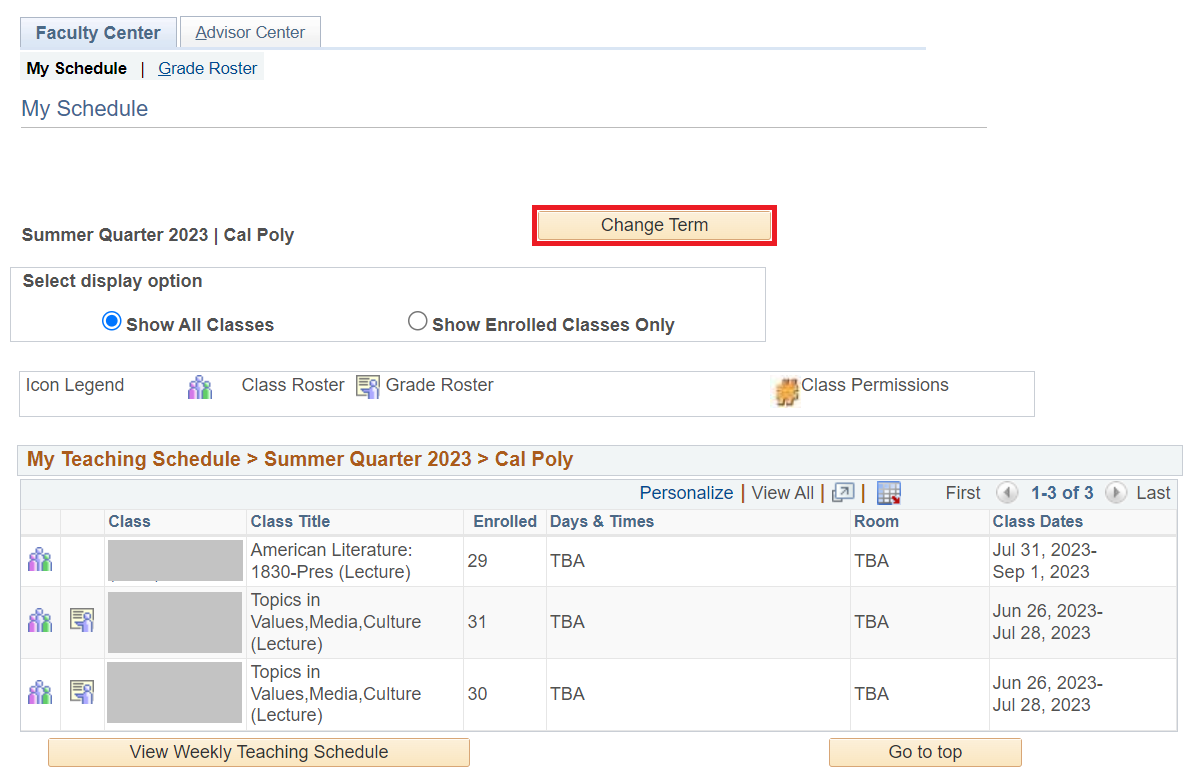Open grade roster for first Topics in Values class
The image size is (1195, 780).
[82, 620]
